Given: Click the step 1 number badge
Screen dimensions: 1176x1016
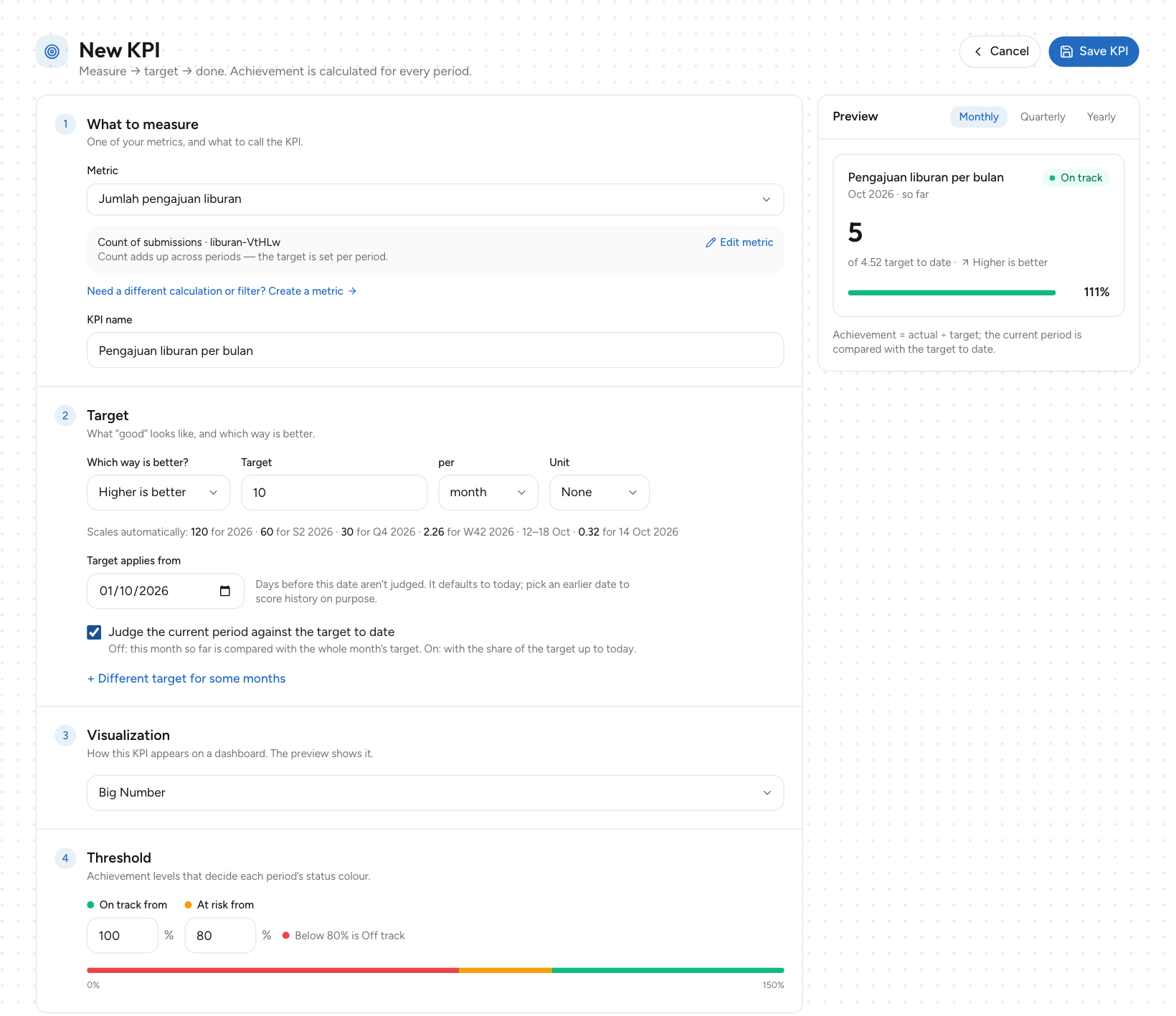Looking at the screenshot, I should click(65, 124).
